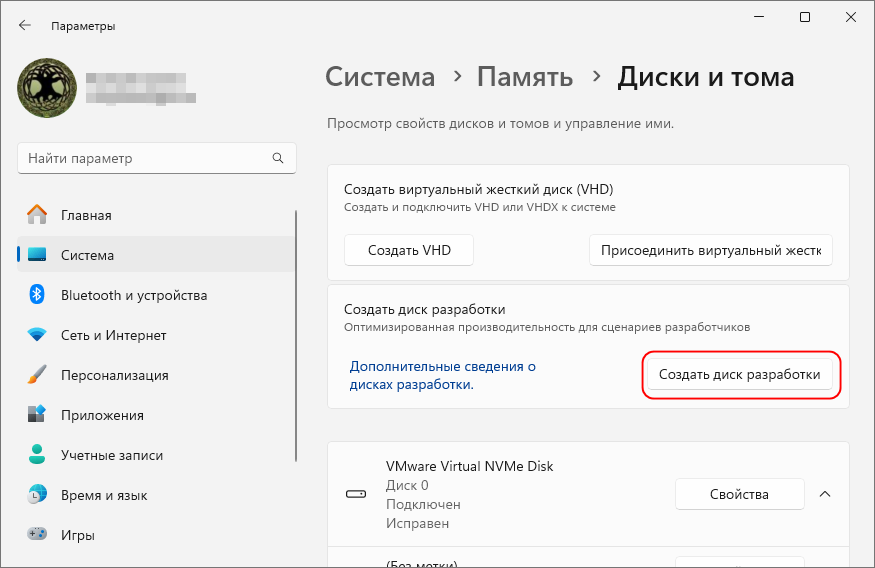Select the Время и язык label
The height and width of the screenshot is (568, 875).
104,495
